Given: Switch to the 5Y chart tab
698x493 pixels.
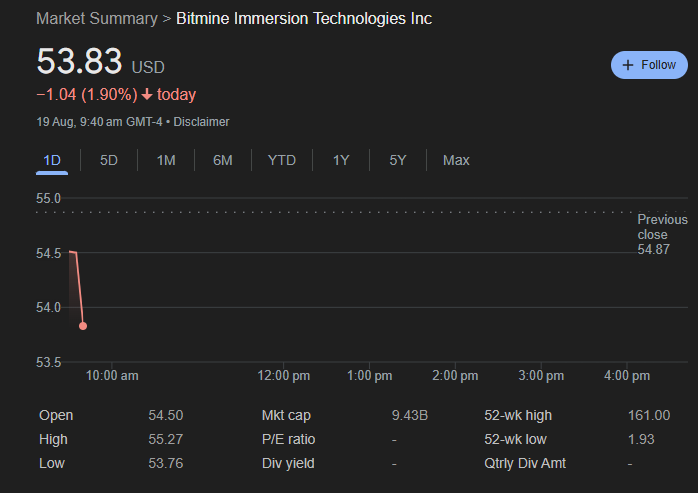Looking at the screenshot, I should 398,160.
